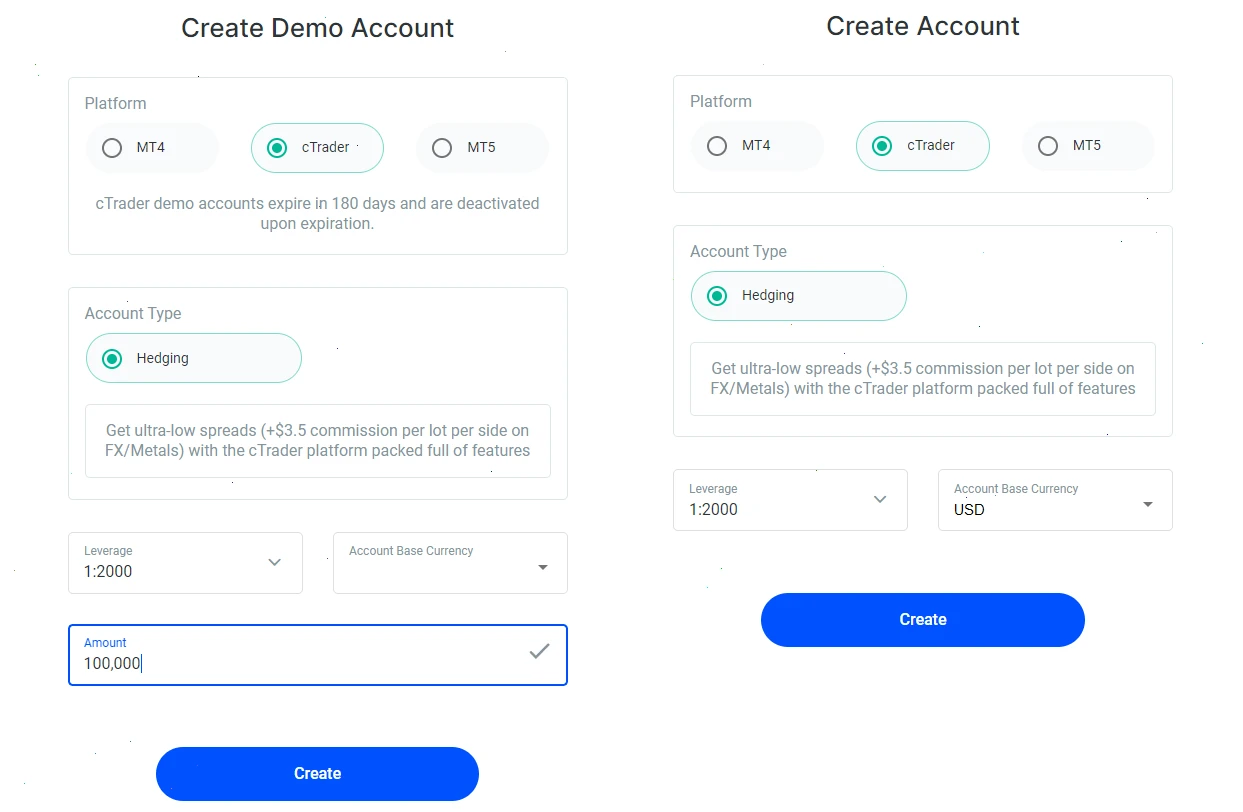Click the arrow icon beside USD currency selector
This screenshot has height=812, width=1243.
point(1147,503)
